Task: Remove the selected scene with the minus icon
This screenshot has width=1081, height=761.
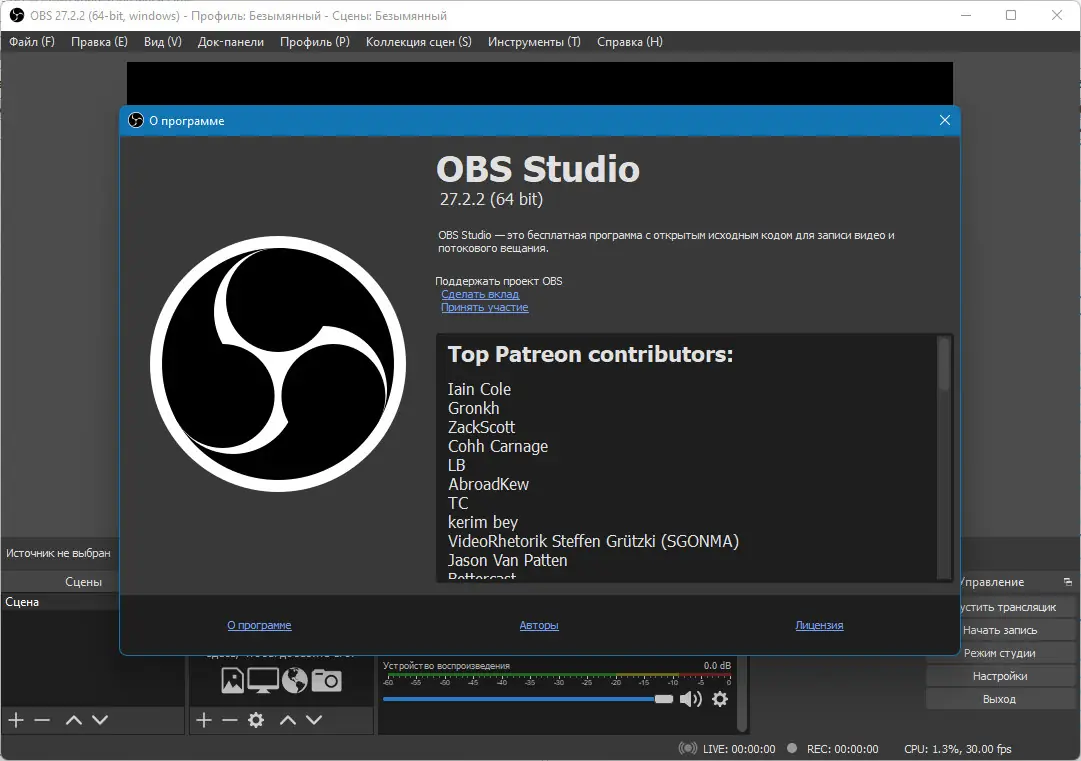Action: click(x=42, y=720)
